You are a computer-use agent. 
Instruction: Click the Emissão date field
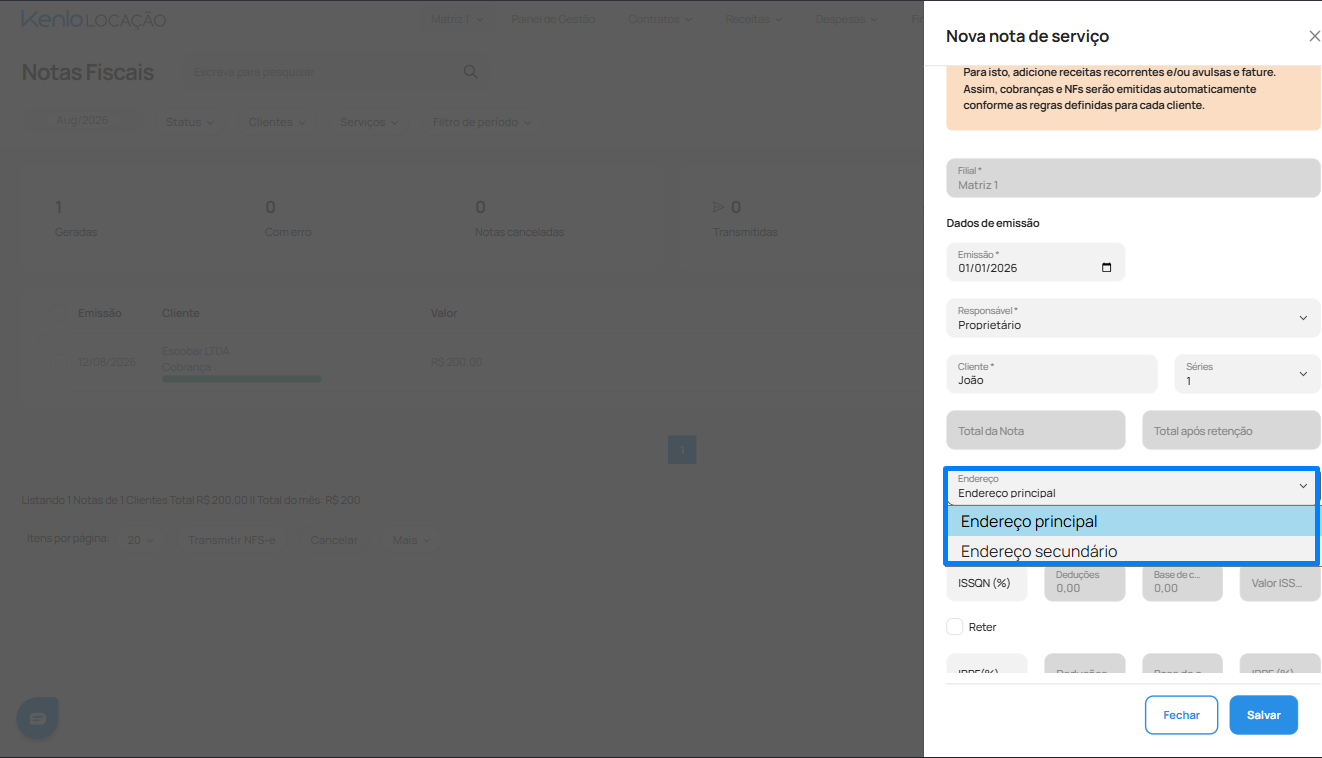pyautogui.click(x=1036, y=262)
